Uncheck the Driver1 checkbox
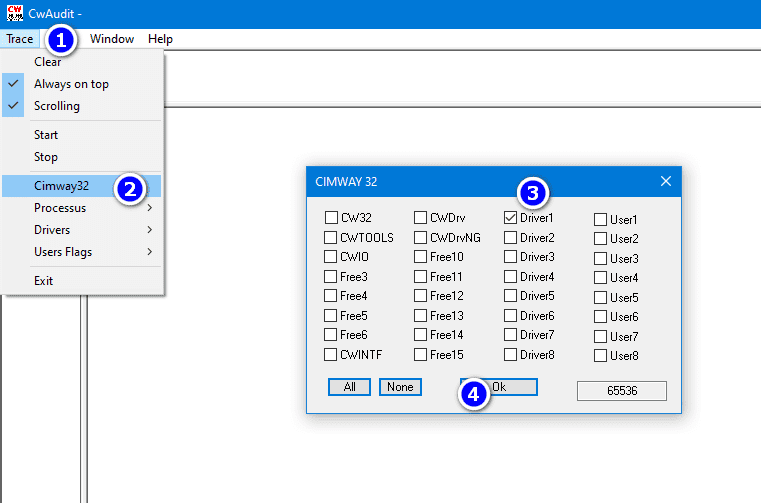The width and height of the screenshot is (761, 503). (511, 217)
